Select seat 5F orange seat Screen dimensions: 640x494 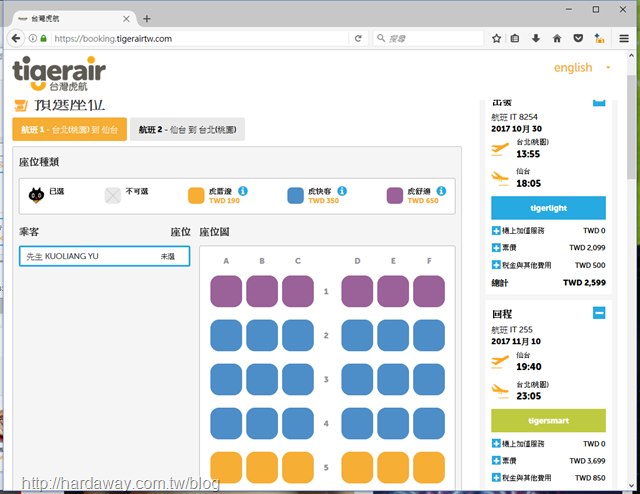[x=429, y=467]
